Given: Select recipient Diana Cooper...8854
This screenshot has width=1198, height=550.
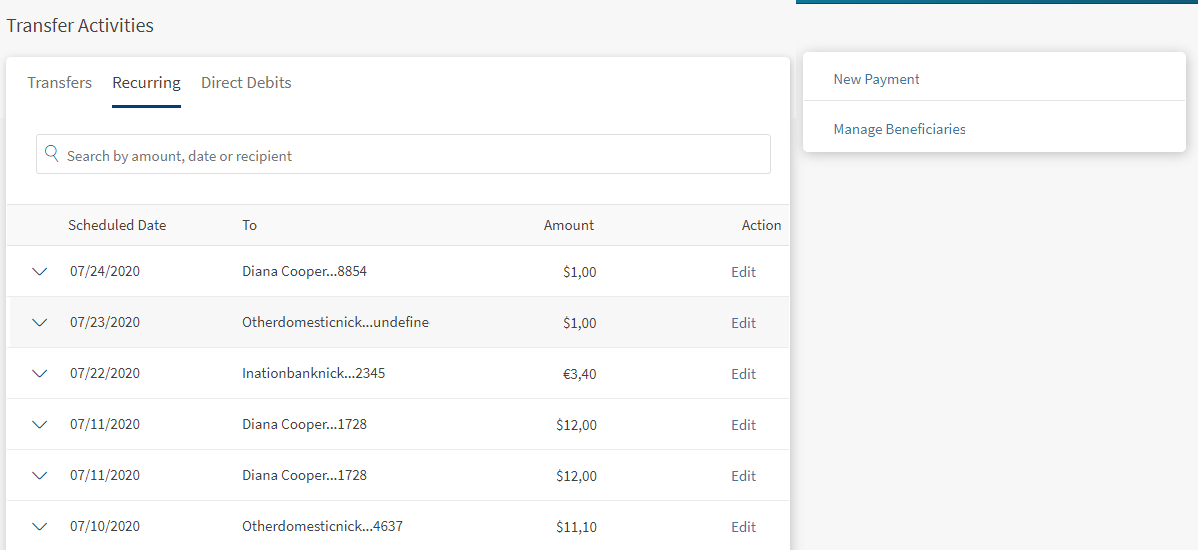Looking at the screenshot, I should point(304,272).
